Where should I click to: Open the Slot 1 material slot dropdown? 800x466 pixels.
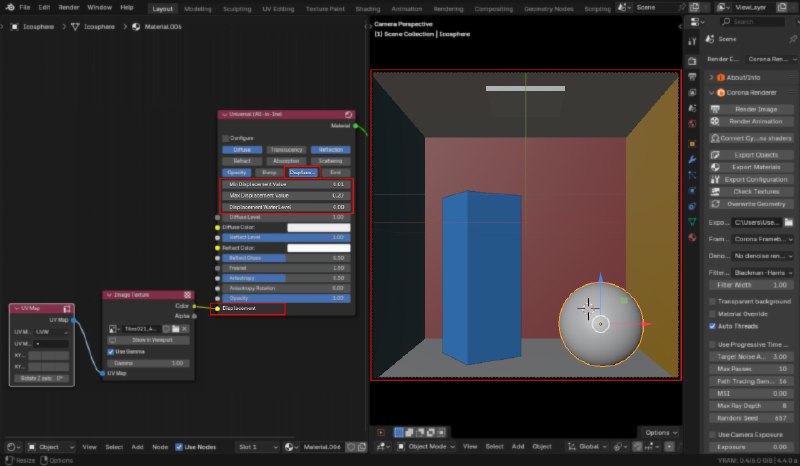(257, 447)
